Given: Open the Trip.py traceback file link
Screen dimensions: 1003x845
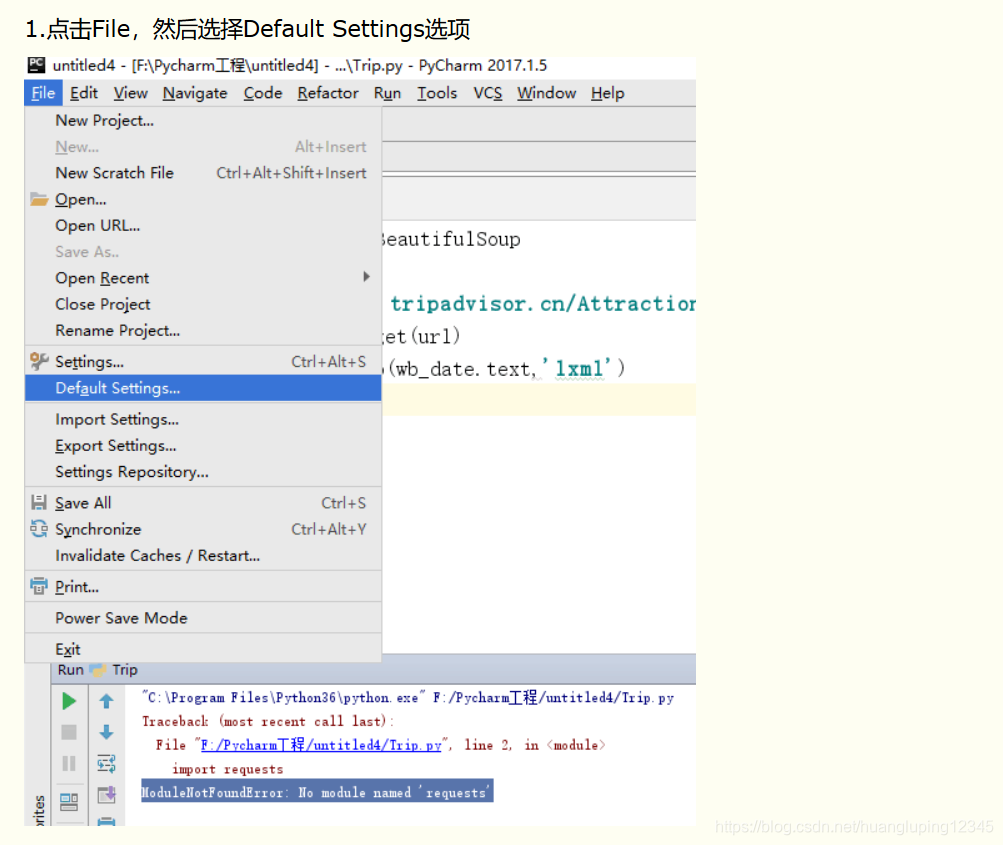Looking at the screenshot, I should coord(321,745).
